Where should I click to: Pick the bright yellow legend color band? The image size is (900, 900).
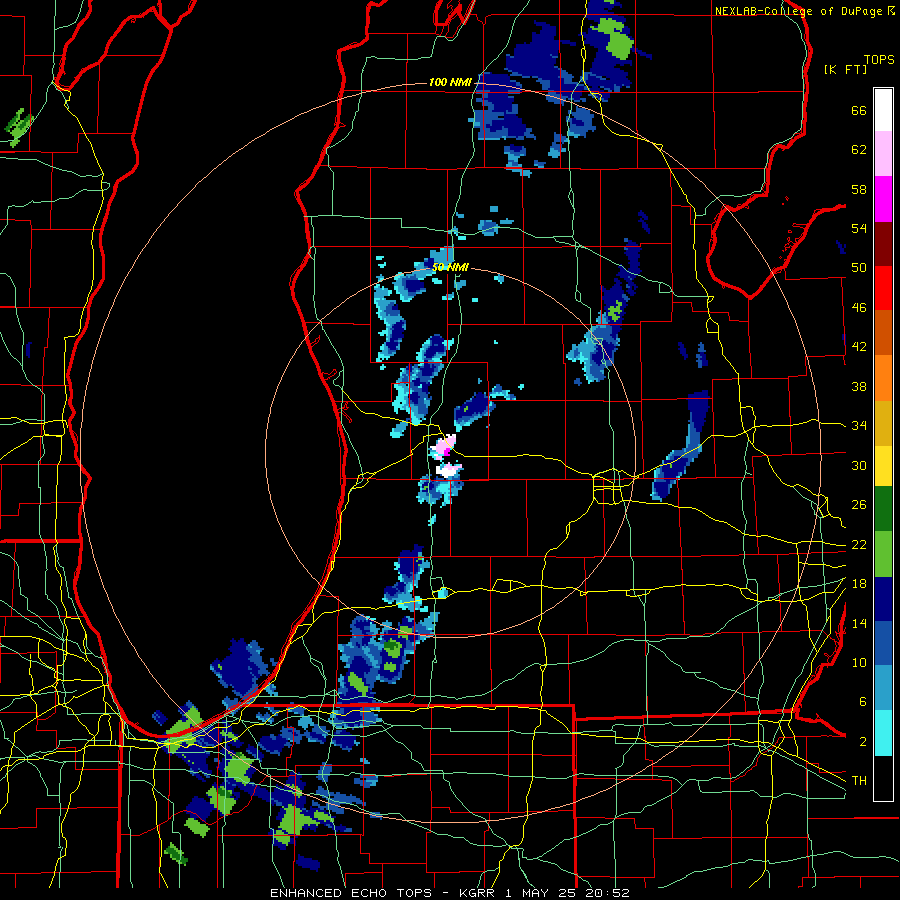click(883, 466)
